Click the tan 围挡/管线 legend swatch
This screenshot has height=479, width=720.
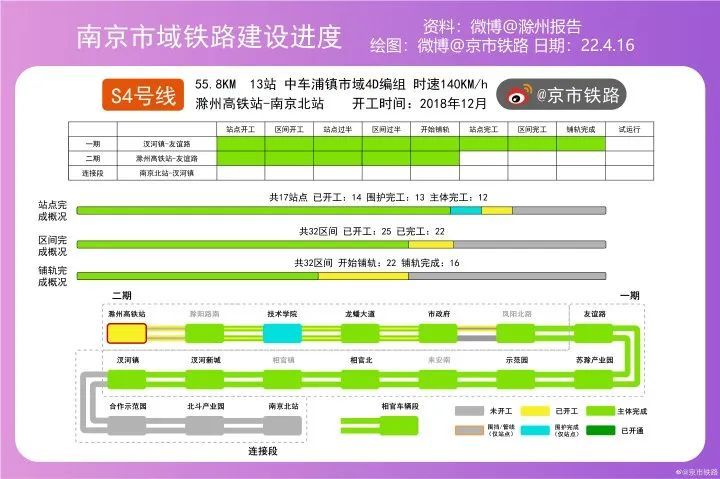point(469,430)
